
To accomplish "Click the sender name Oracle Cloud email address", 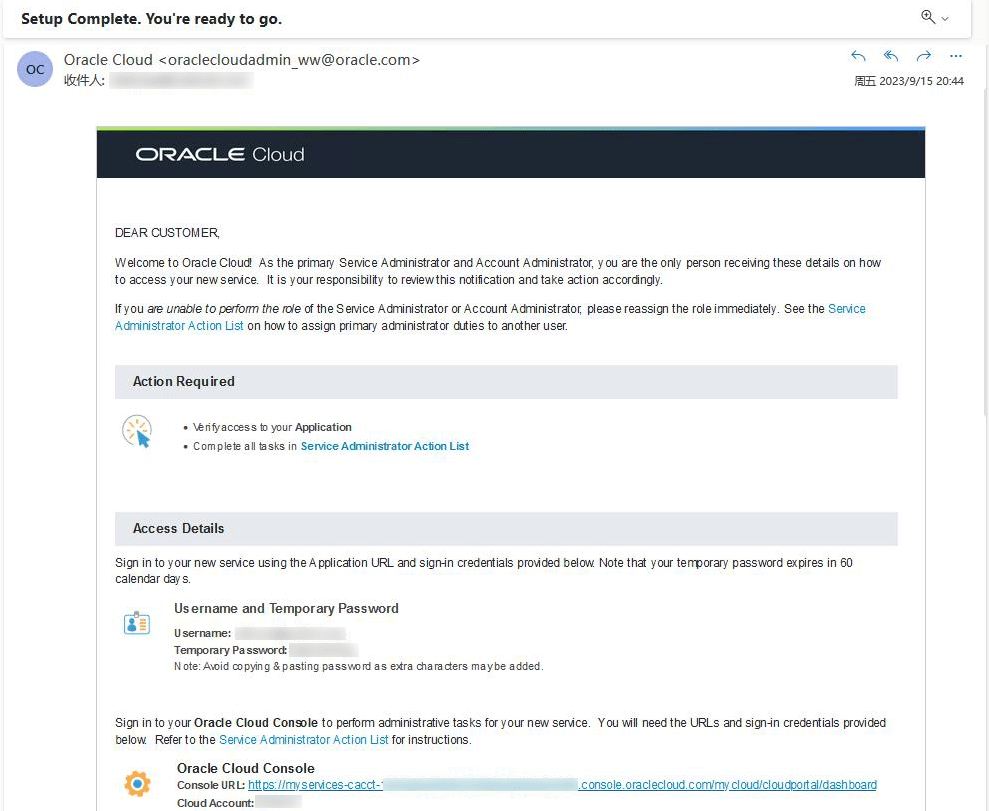I will coord(242,60).
